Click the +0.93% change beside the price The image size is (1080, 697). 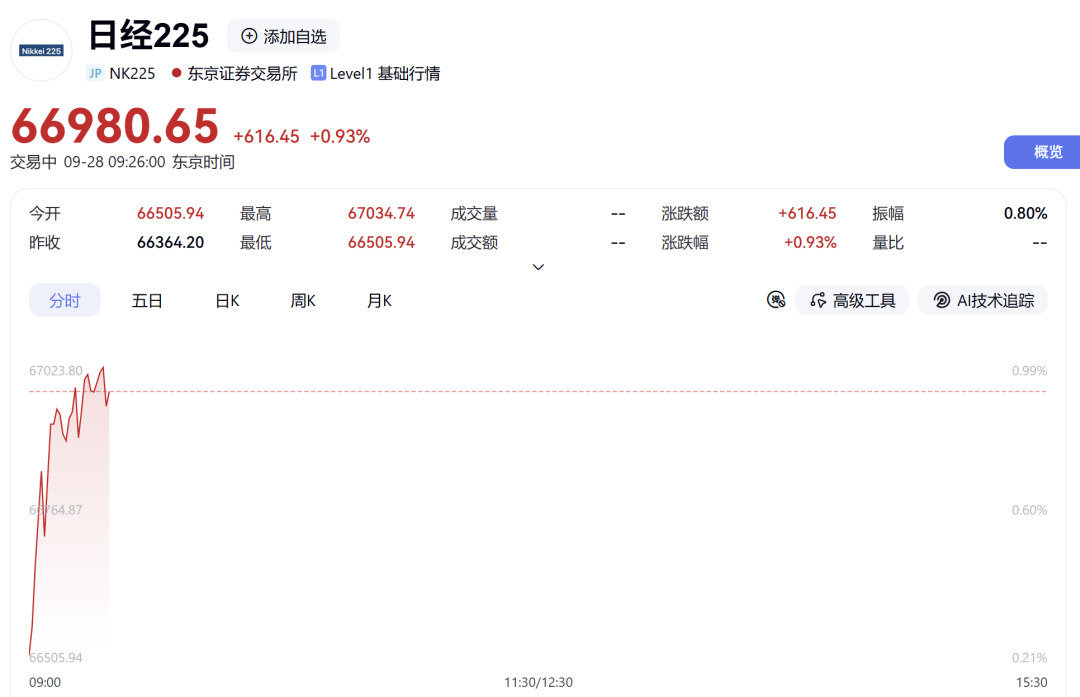340,136
